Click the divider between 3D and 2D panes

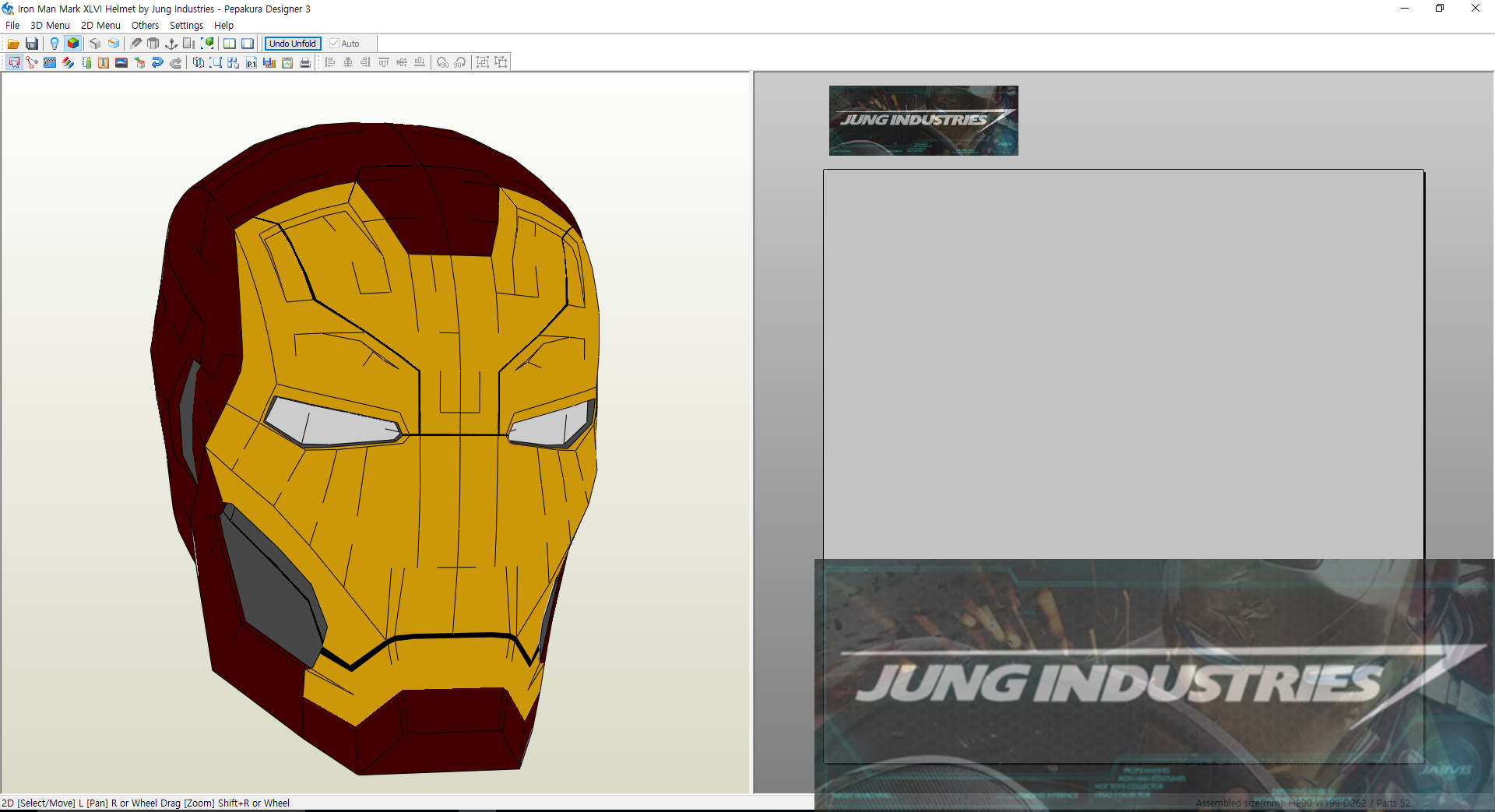(x=751, y=432)
